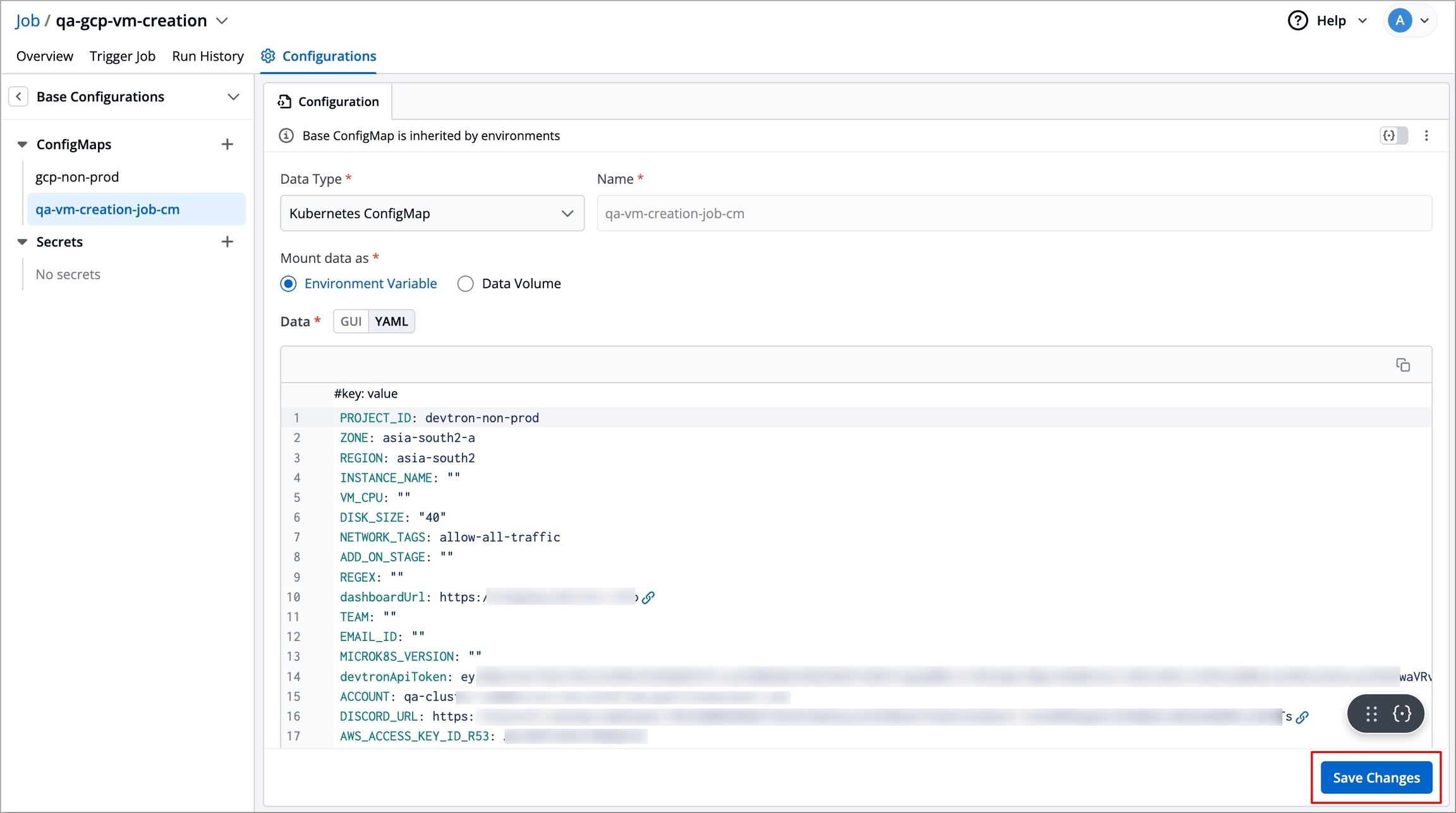Toggle the scoped variables switch

tap(1393, 135)
